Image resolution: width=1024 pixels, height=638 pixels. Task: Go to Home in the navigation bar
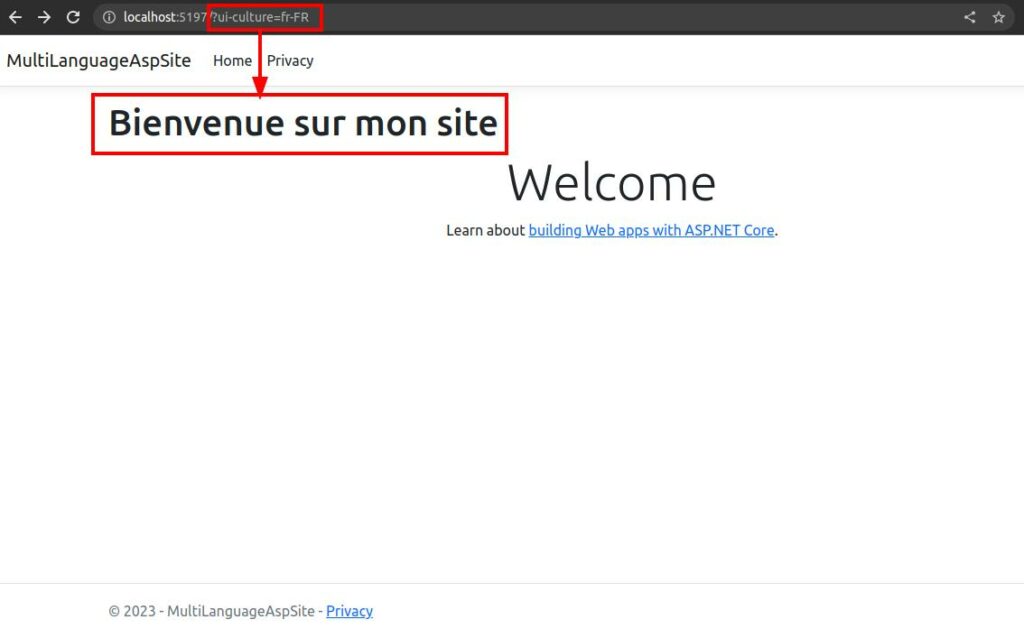[x=232, y=61]
